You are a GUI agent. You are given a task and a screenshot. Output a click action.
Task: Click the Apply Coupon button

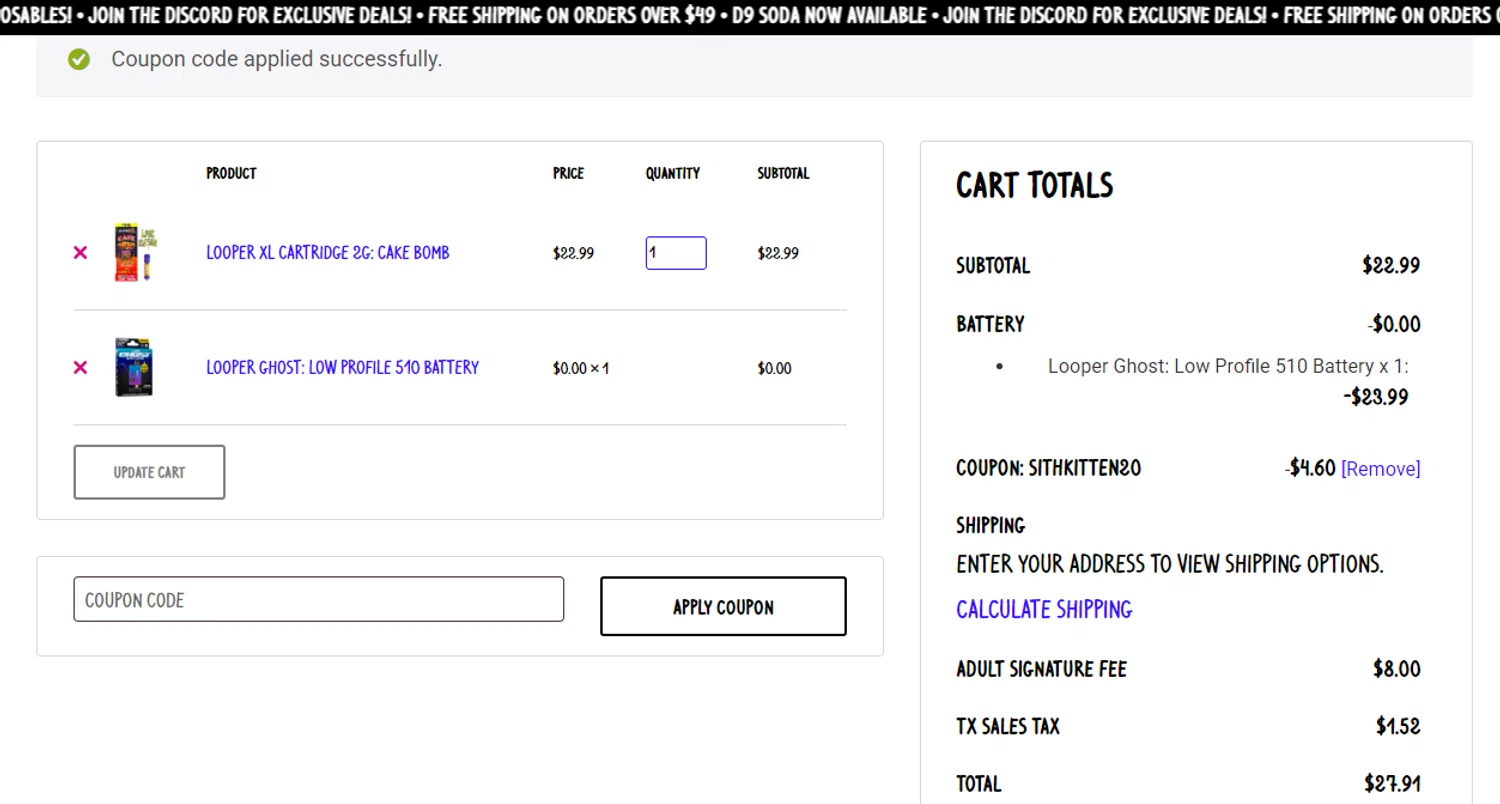point(723,606)
